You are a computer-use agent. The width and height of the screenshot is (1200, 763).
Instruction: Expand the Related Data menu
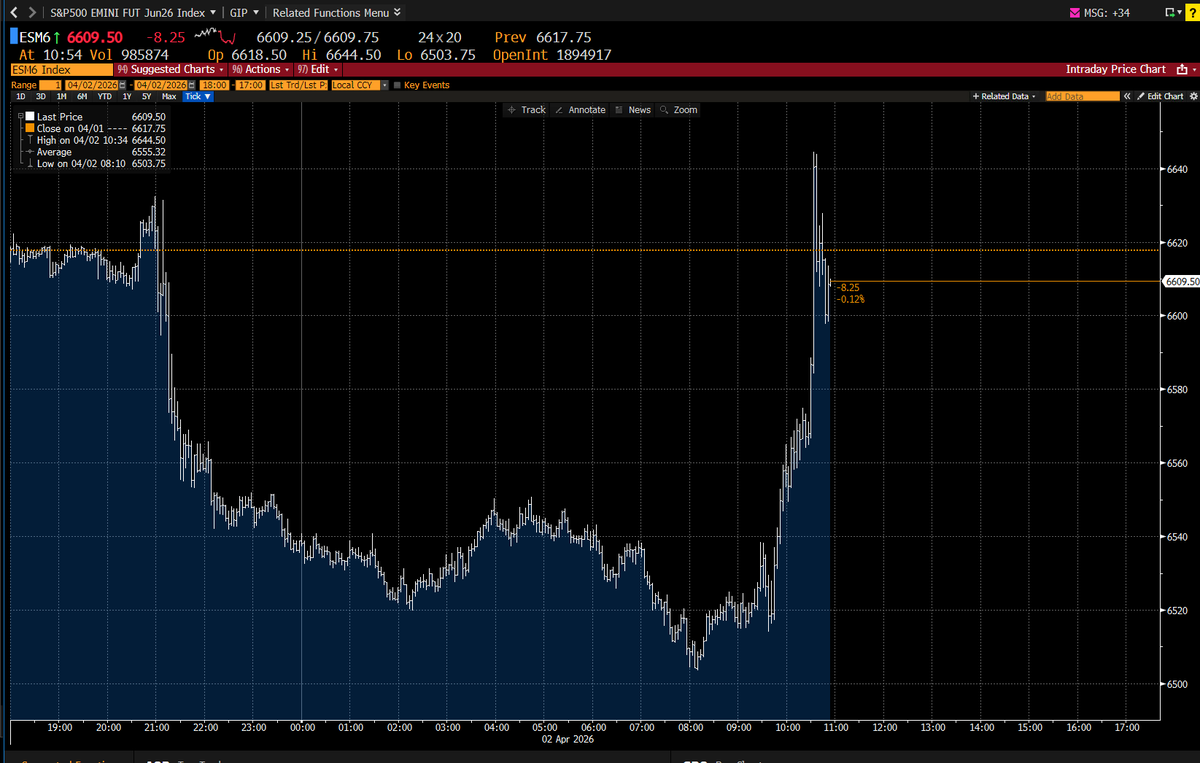click(1004, 96)
